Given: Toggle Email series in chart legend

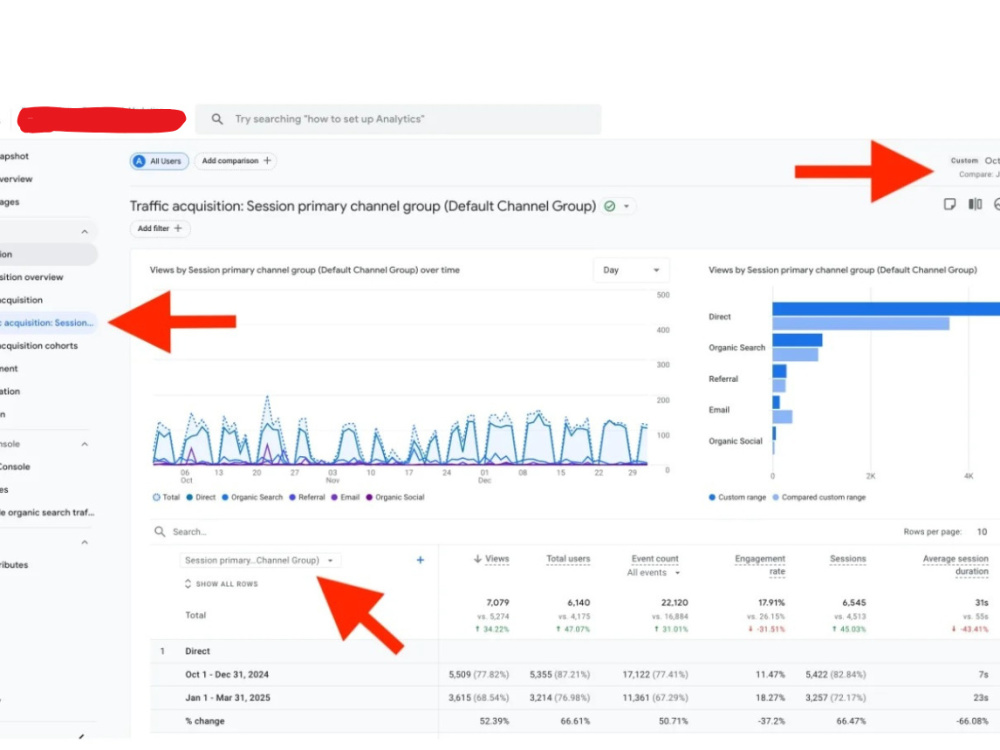Looking at the screenshot, I should 345,497.
